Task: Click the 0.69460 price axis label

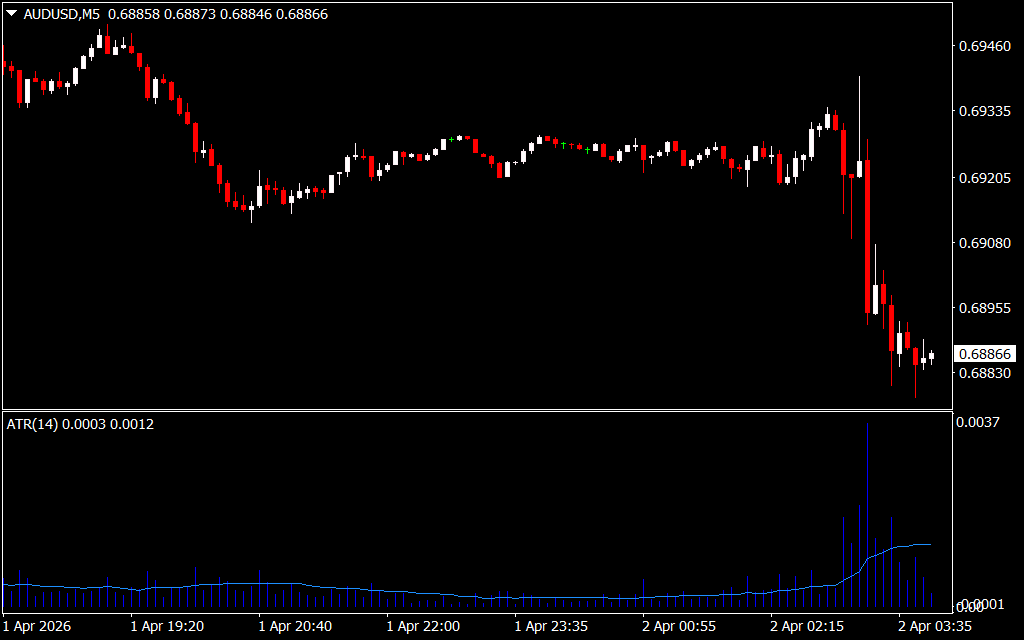Action: coord(984,46)
